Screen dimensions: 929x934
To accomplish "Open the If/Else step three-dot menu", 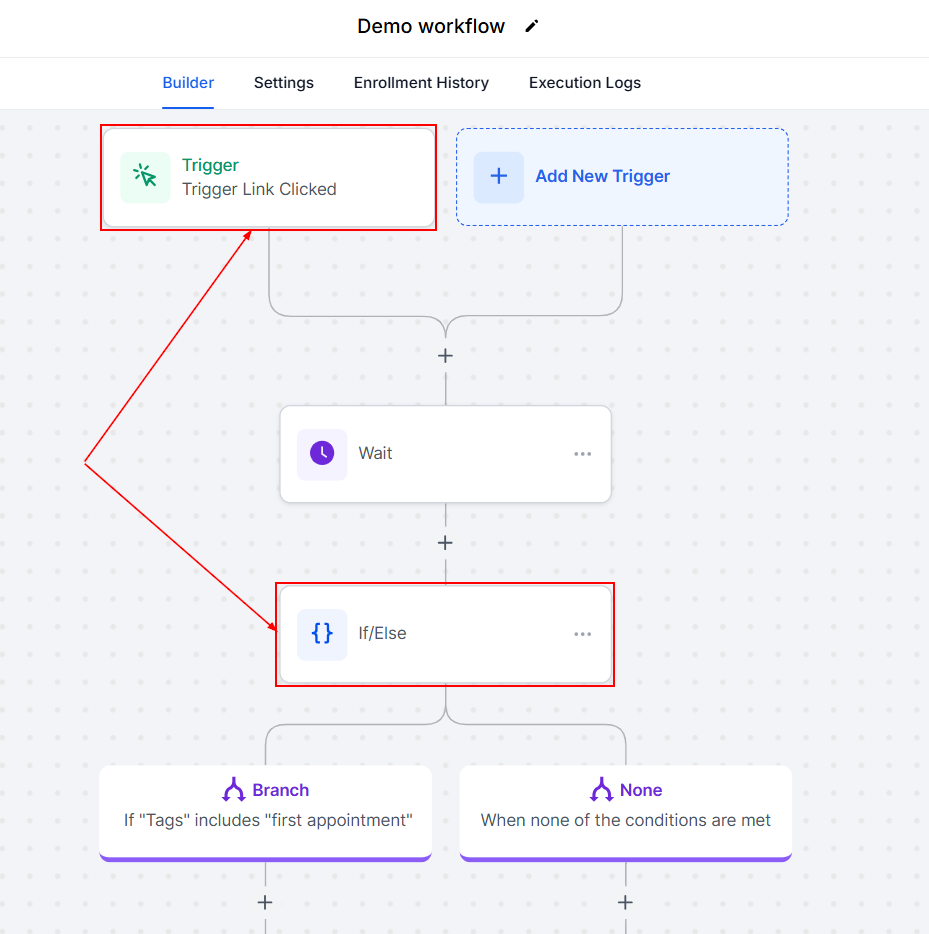I will pos(583,634).
